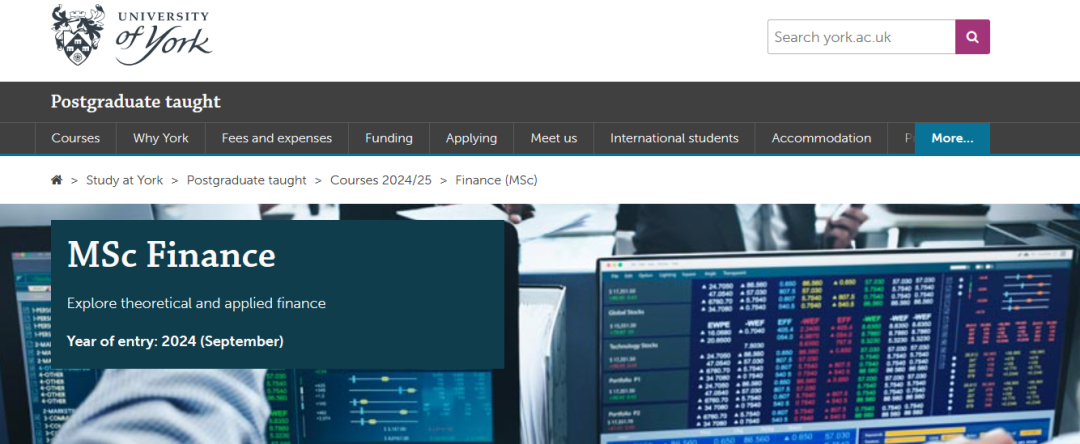Go to Fees and expenses
The height and width of the screenshot is (444, 1080).
click(277, 138)
